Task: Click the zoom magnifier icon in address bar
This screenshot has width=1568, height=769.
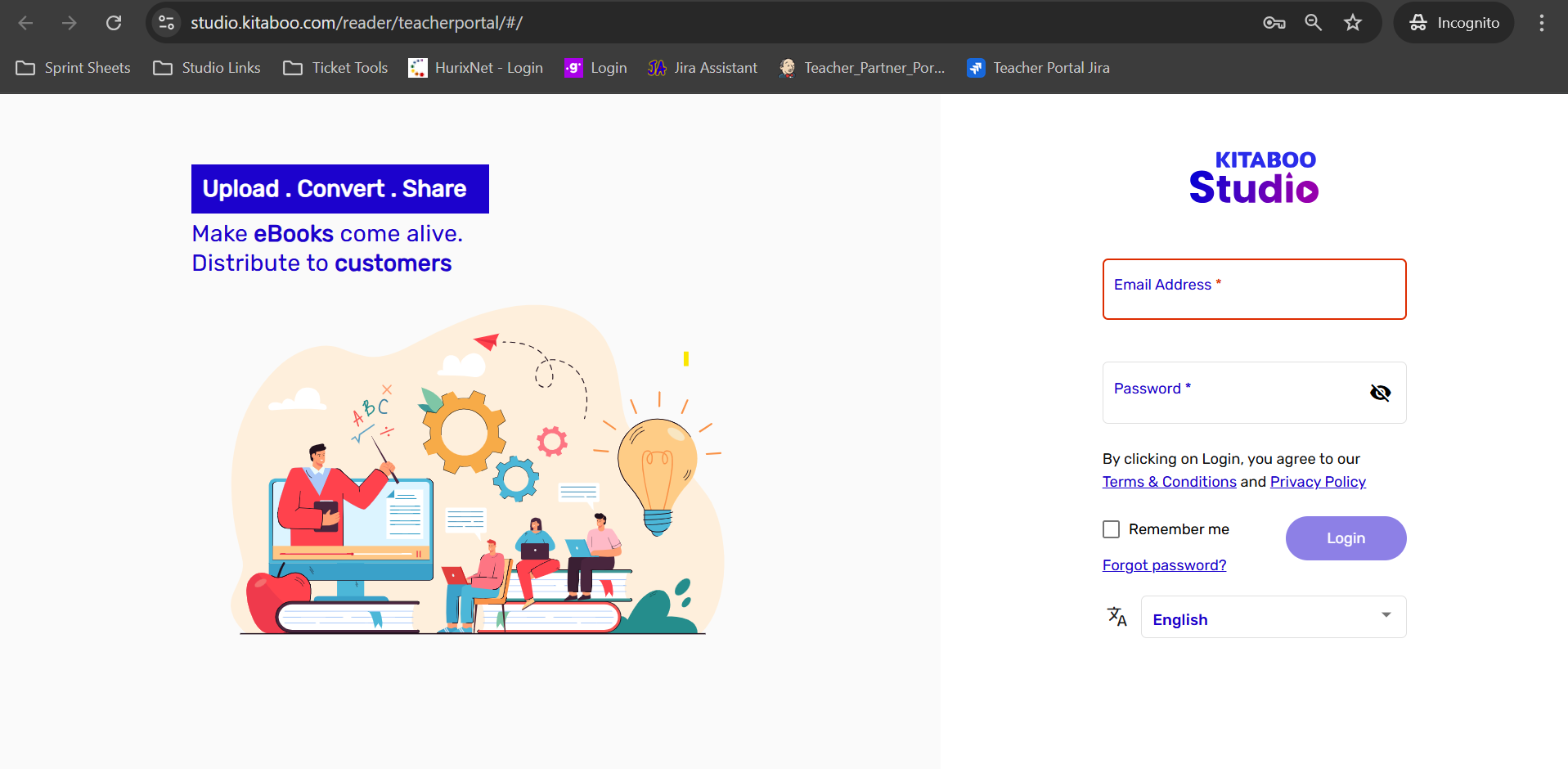Action: click(x=1314, y=23)
